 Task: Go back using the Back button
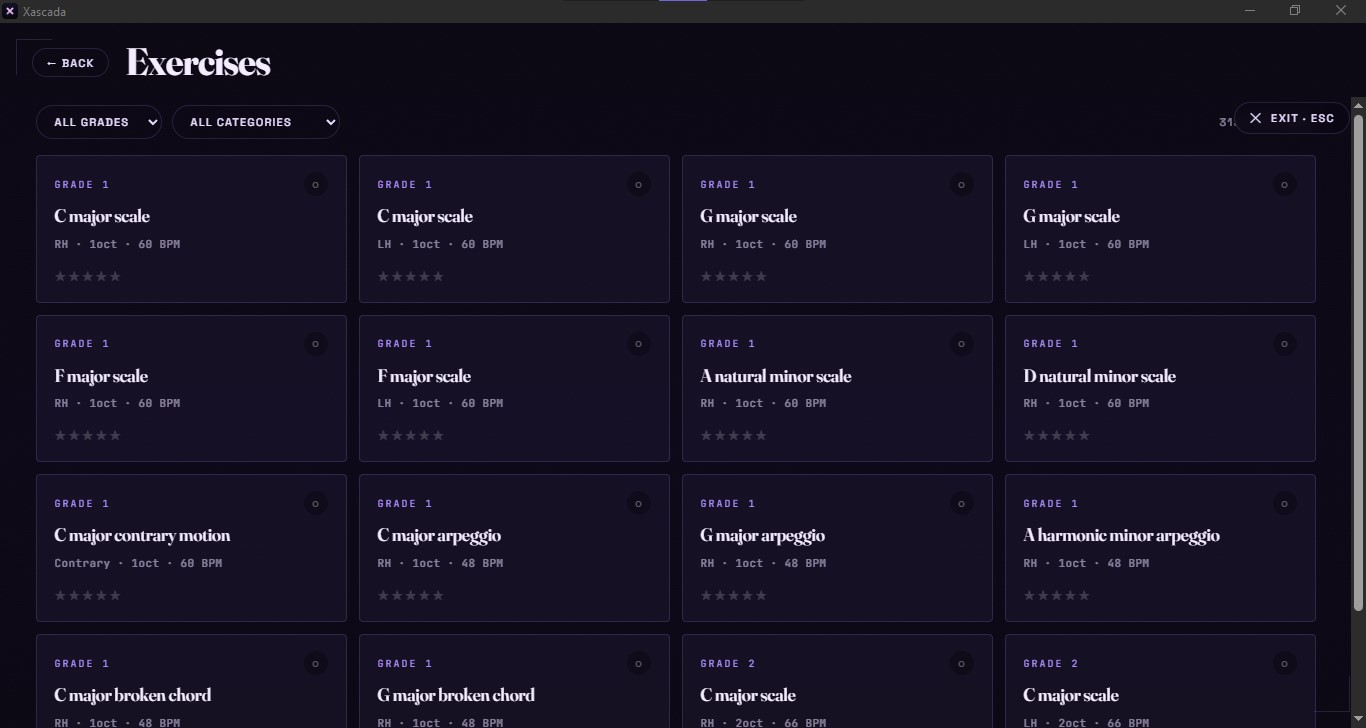point(71,63)
